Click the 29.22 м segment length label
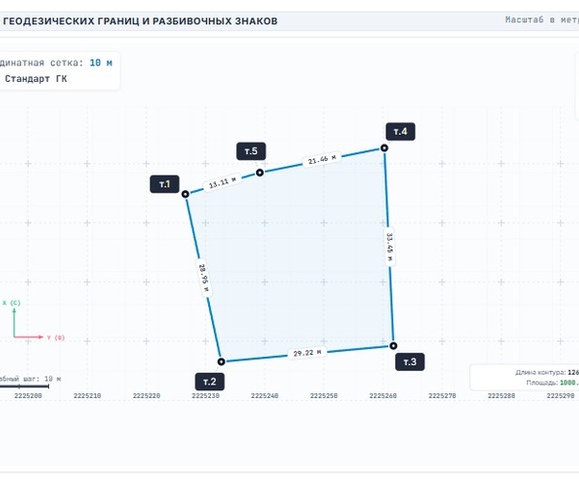Image resolution: width=579 pixels, height=480 pixels. 307,353
